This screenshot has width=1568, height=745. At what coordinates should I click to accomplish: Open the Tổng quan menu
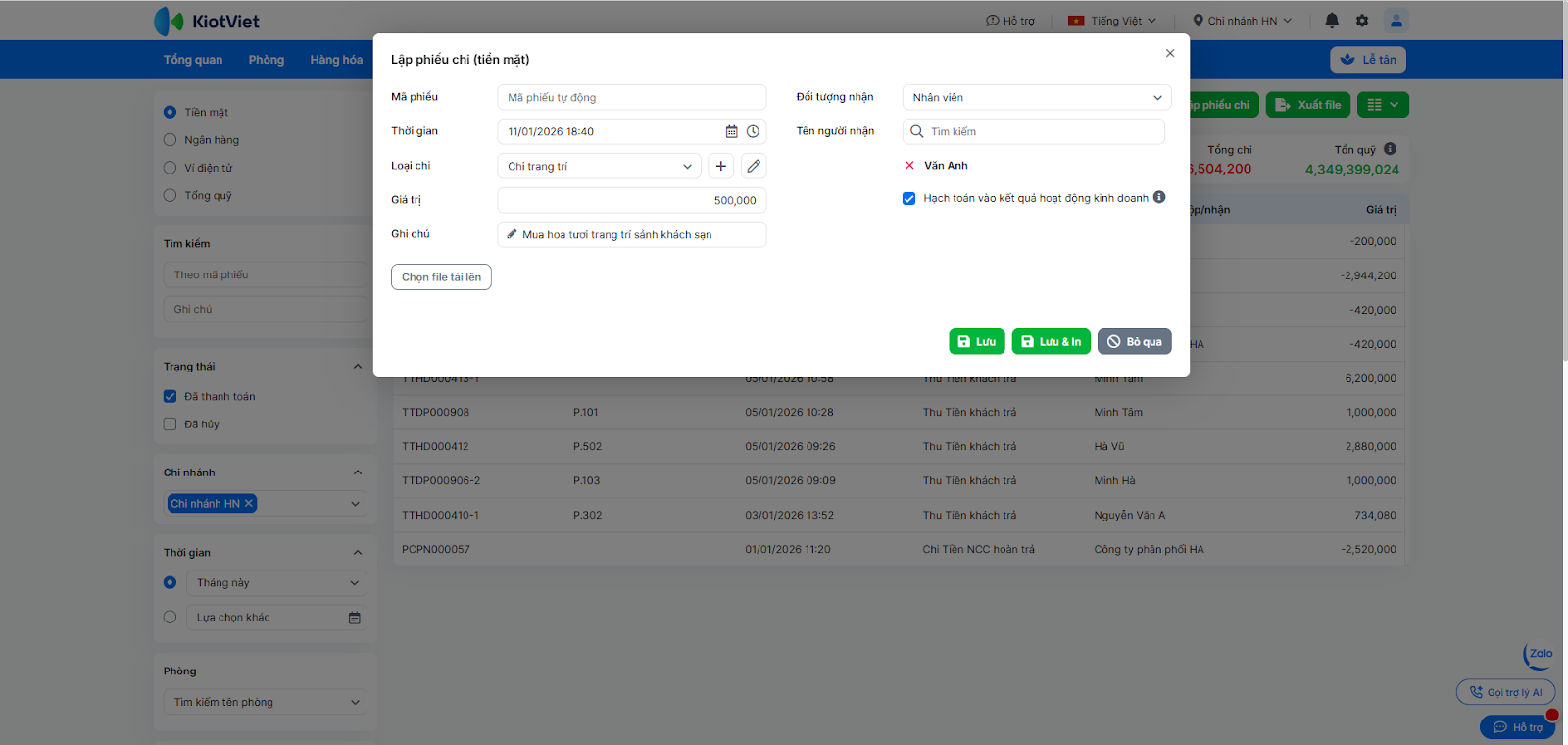193,60
